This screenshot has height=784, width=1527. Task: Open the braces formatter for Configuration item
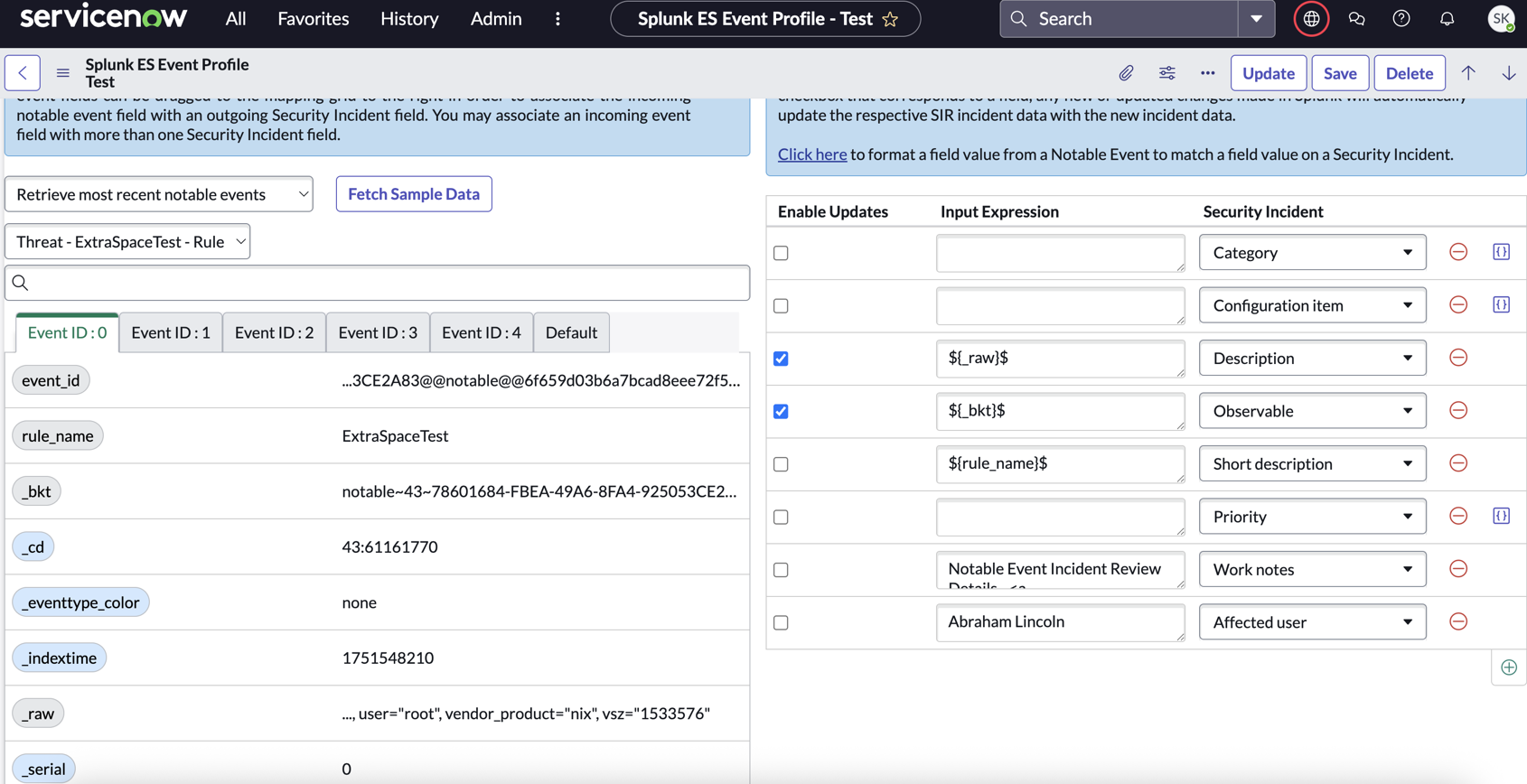click(x=1501, y=305)
